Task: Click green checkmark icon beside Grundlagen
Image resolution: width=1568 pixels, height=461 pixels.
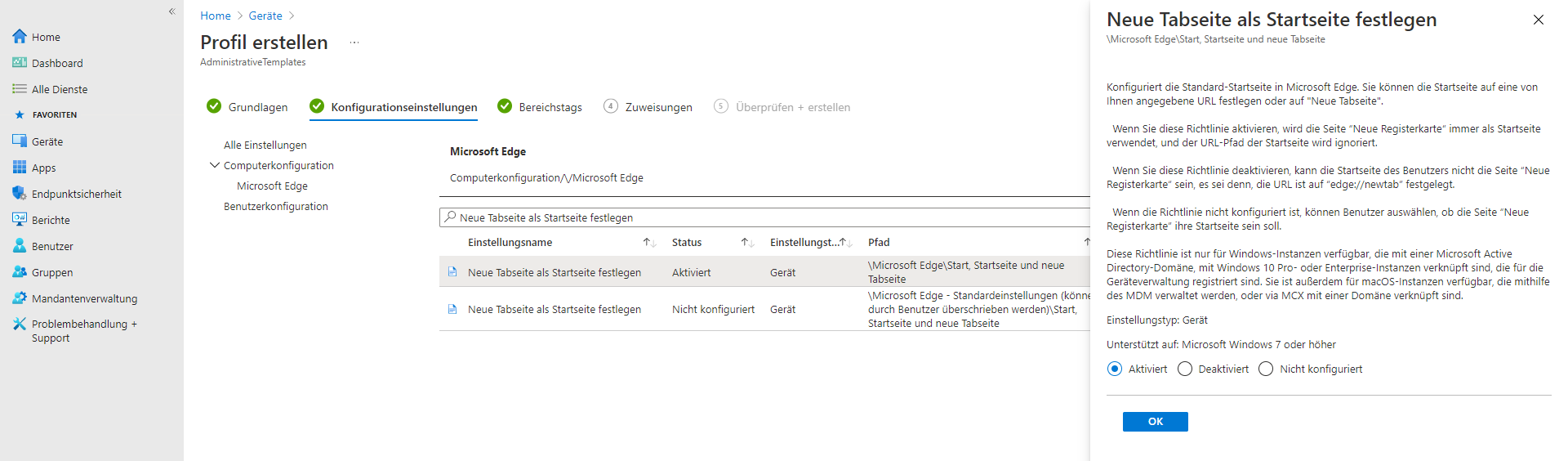Action: click(214, 106)
